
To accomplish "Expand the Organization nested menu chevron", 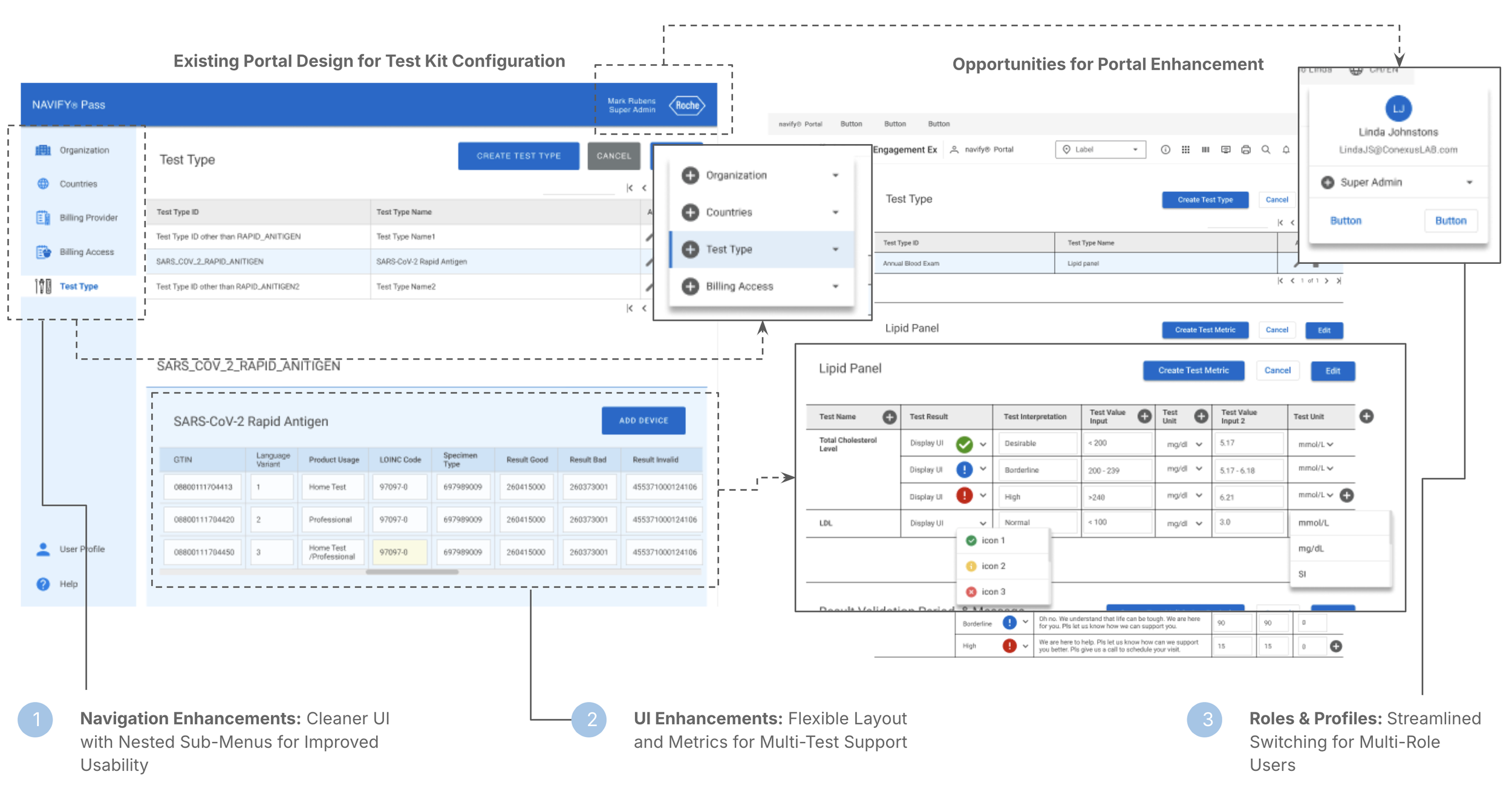I will pyautogui.click(x=835, y=175).
